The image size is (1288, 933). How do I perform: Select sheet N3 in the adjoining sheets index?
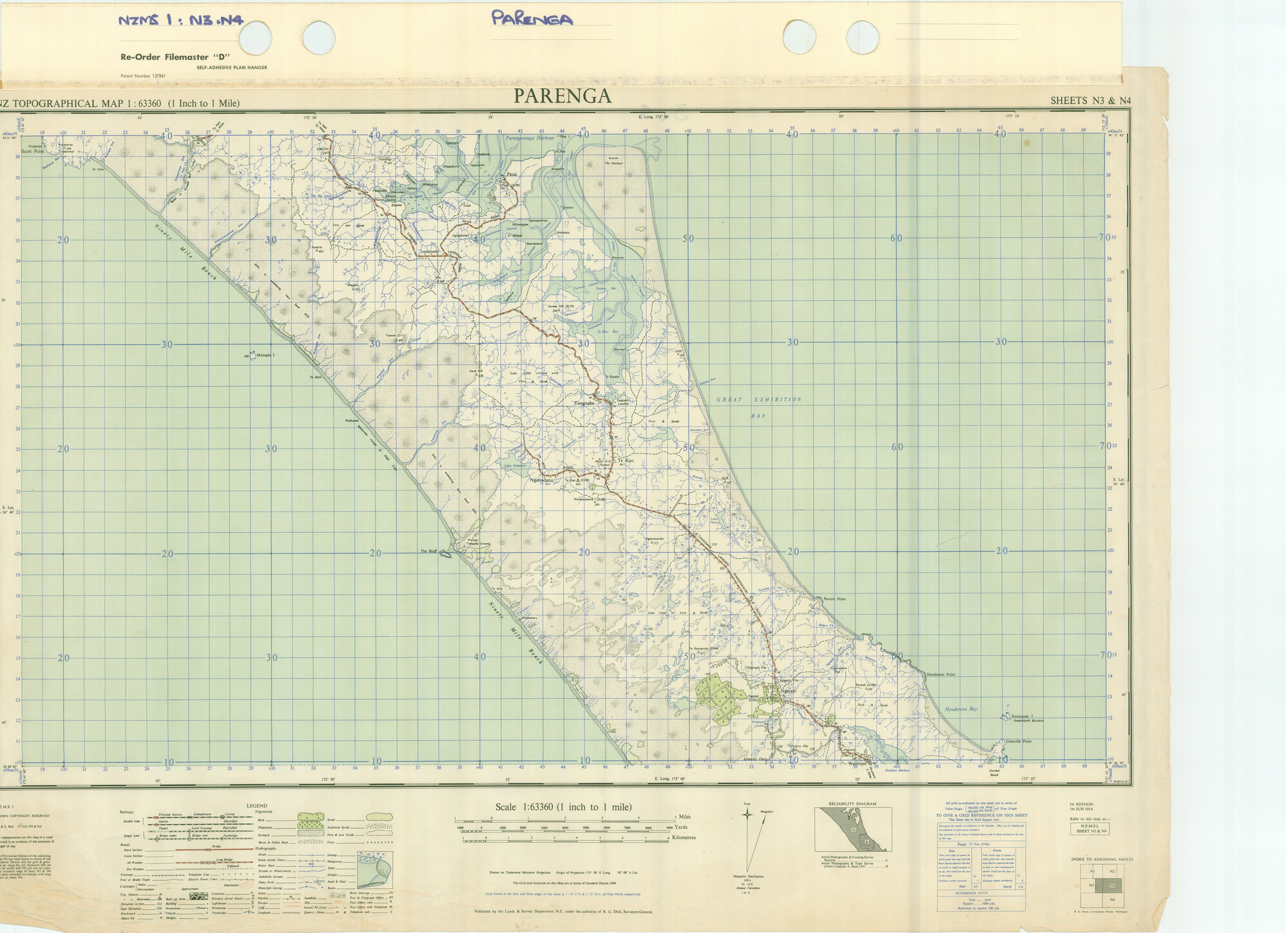pyautogui.click(x=1091, y=885)
